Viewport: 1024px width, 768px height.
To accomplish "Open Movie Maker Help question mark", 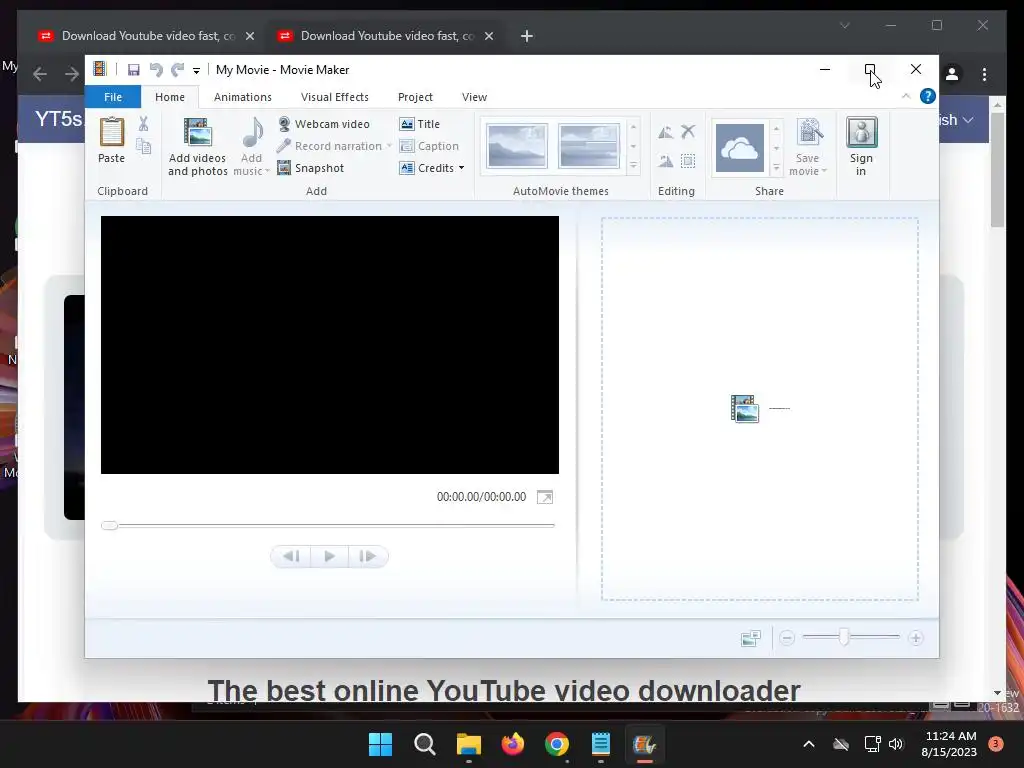I will pos(927,97).
